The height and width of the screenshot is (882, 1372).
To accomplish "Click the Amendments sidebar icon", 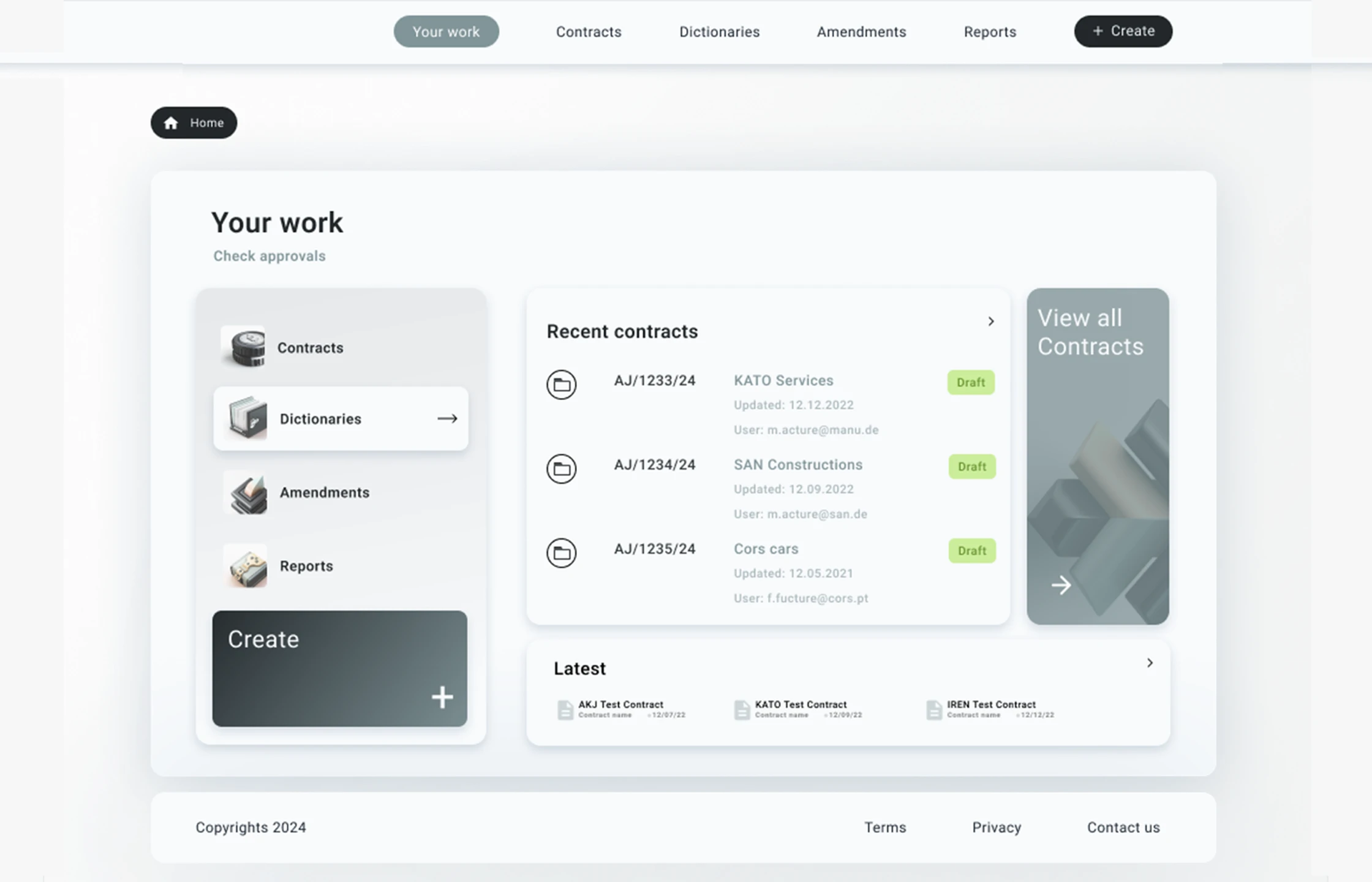I will tap(246, 493).
